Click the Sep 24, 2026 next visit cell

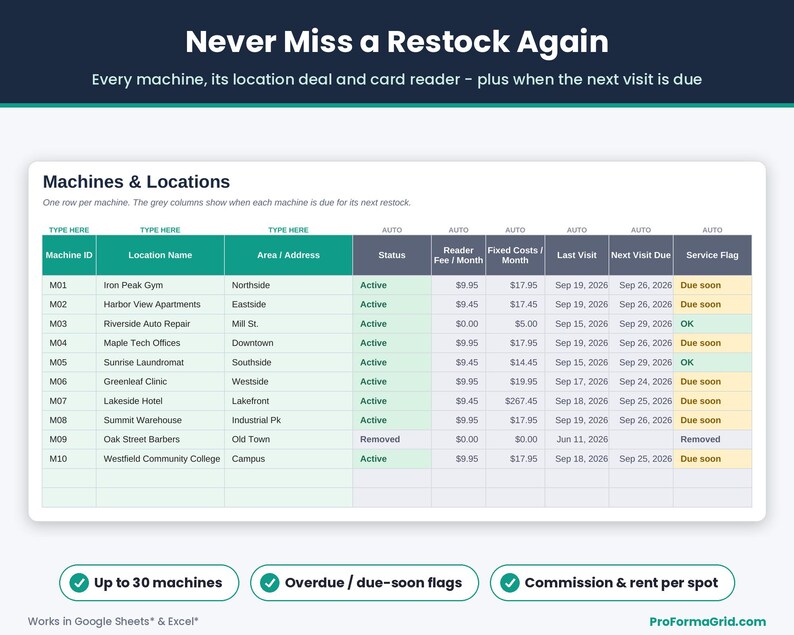tap(641, 382)
